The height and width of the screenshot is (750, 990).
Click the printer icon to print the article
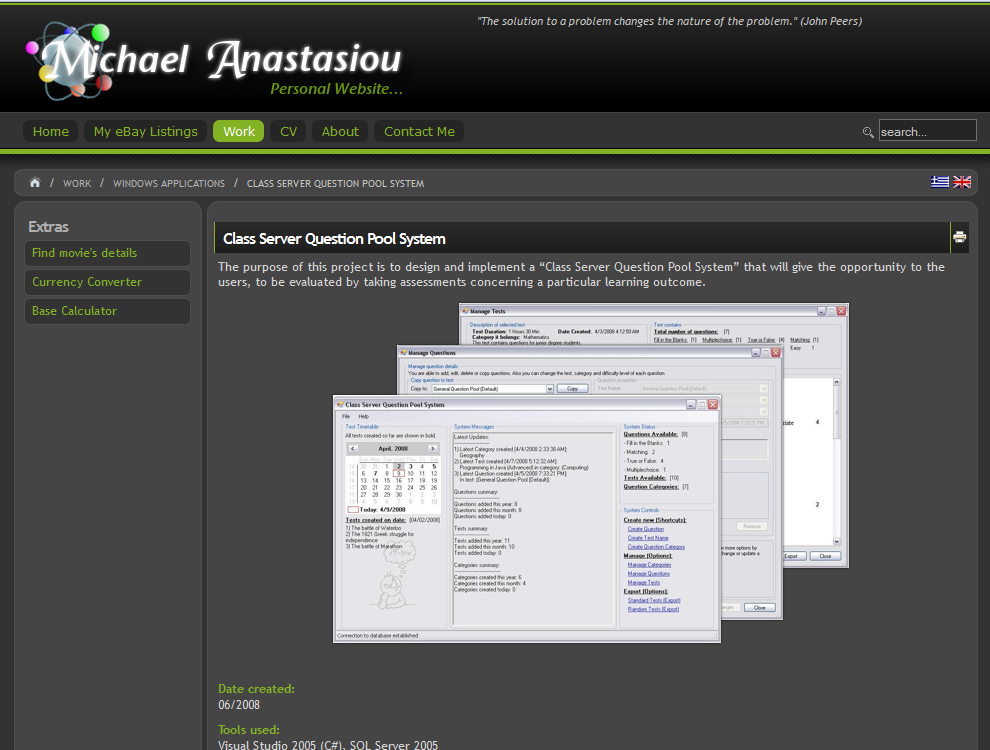click(959, 237)
